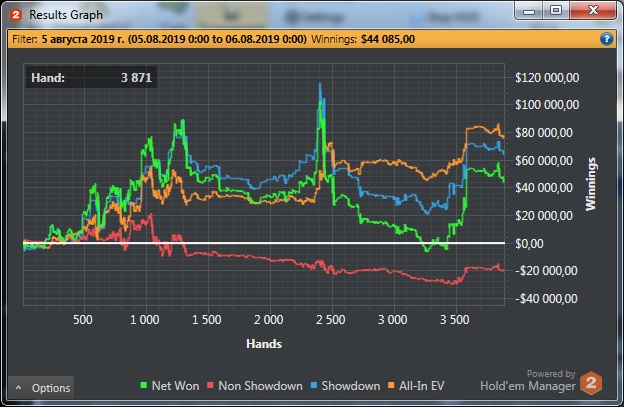This screenshot has width=624, height=407.
Task: Click the filter date text in orange bar
Action: pos(174,39)
